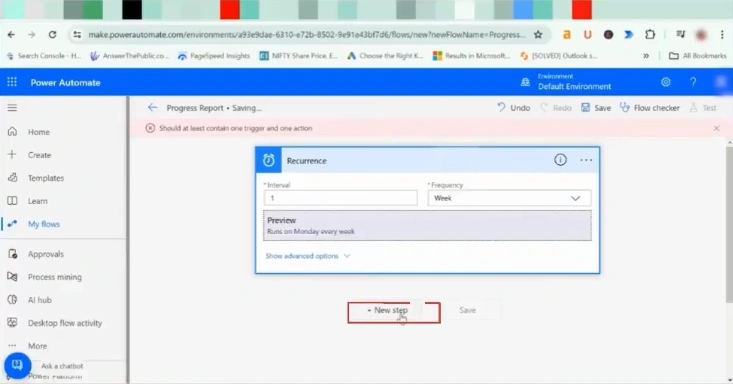Open NIFTY Share Price bookmark
The height and width of the screenshot is (384, 733).
pyautogui.click(x=298, y=56)
